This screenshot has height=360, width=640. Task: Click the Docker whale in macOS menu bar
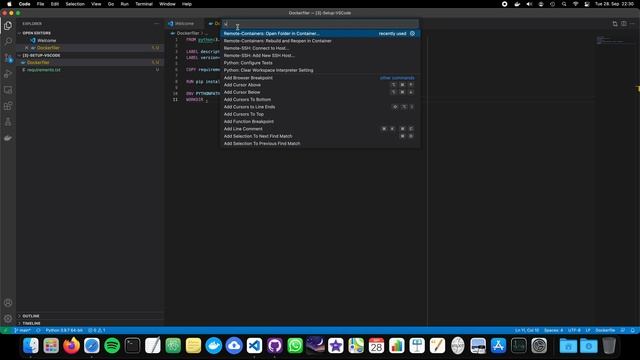click(x=517, y=4)
